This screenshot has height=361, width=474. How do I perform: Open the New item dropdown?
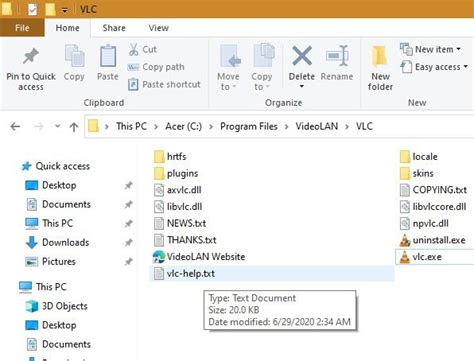431,49
